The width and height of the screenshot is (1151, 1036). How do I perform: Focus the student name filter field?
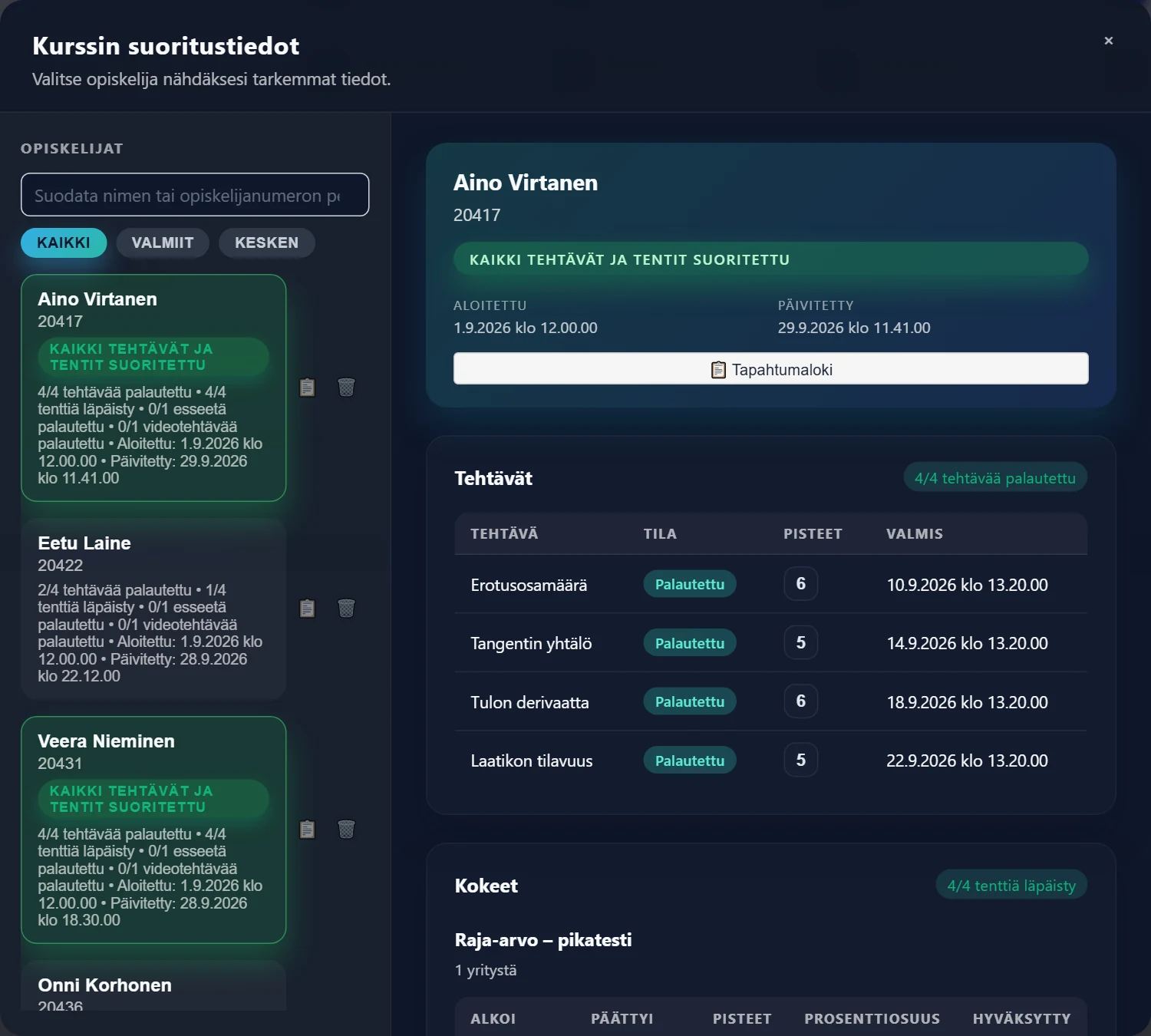(x=195, y=195)
